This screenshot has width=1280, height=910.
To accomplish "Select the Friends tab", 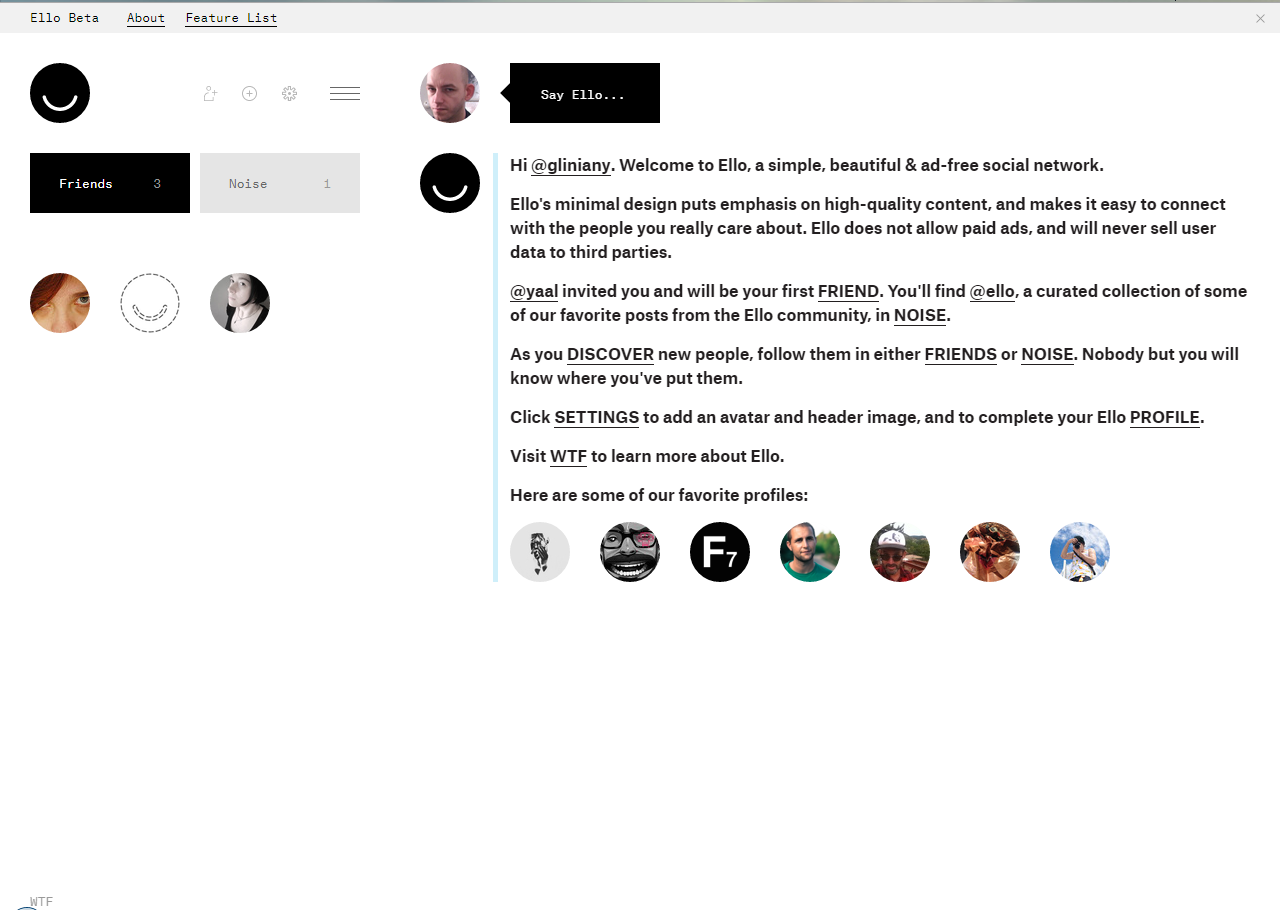I will coord(110,183).
